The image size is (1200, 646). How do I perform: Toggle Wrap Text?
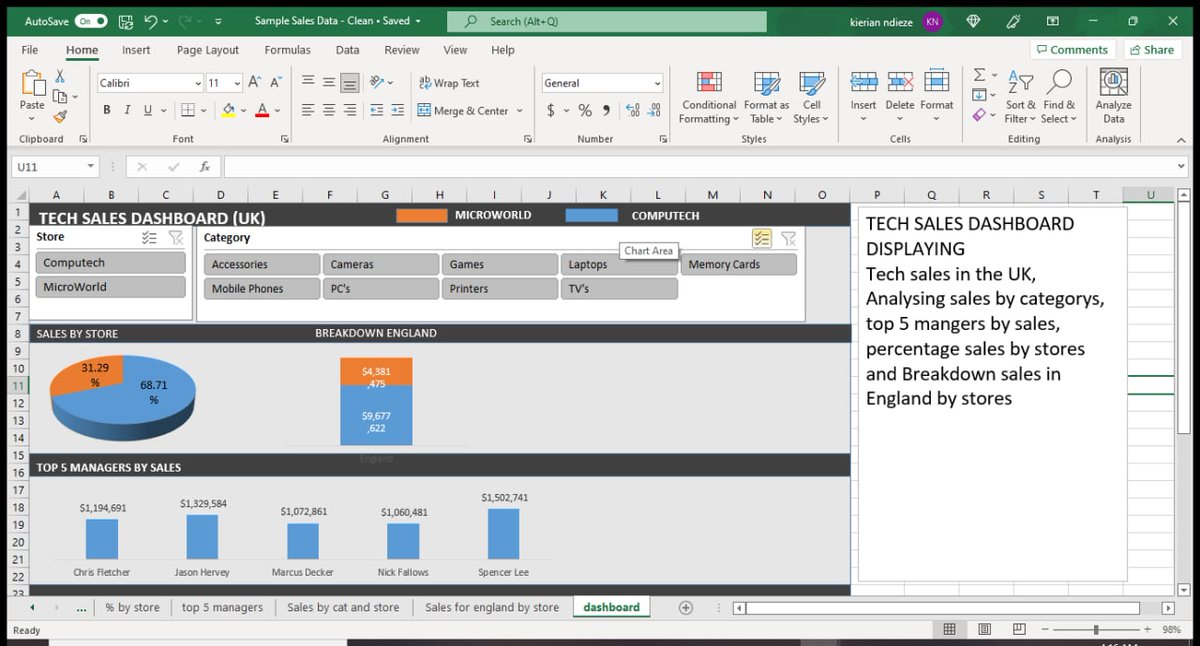449,83
